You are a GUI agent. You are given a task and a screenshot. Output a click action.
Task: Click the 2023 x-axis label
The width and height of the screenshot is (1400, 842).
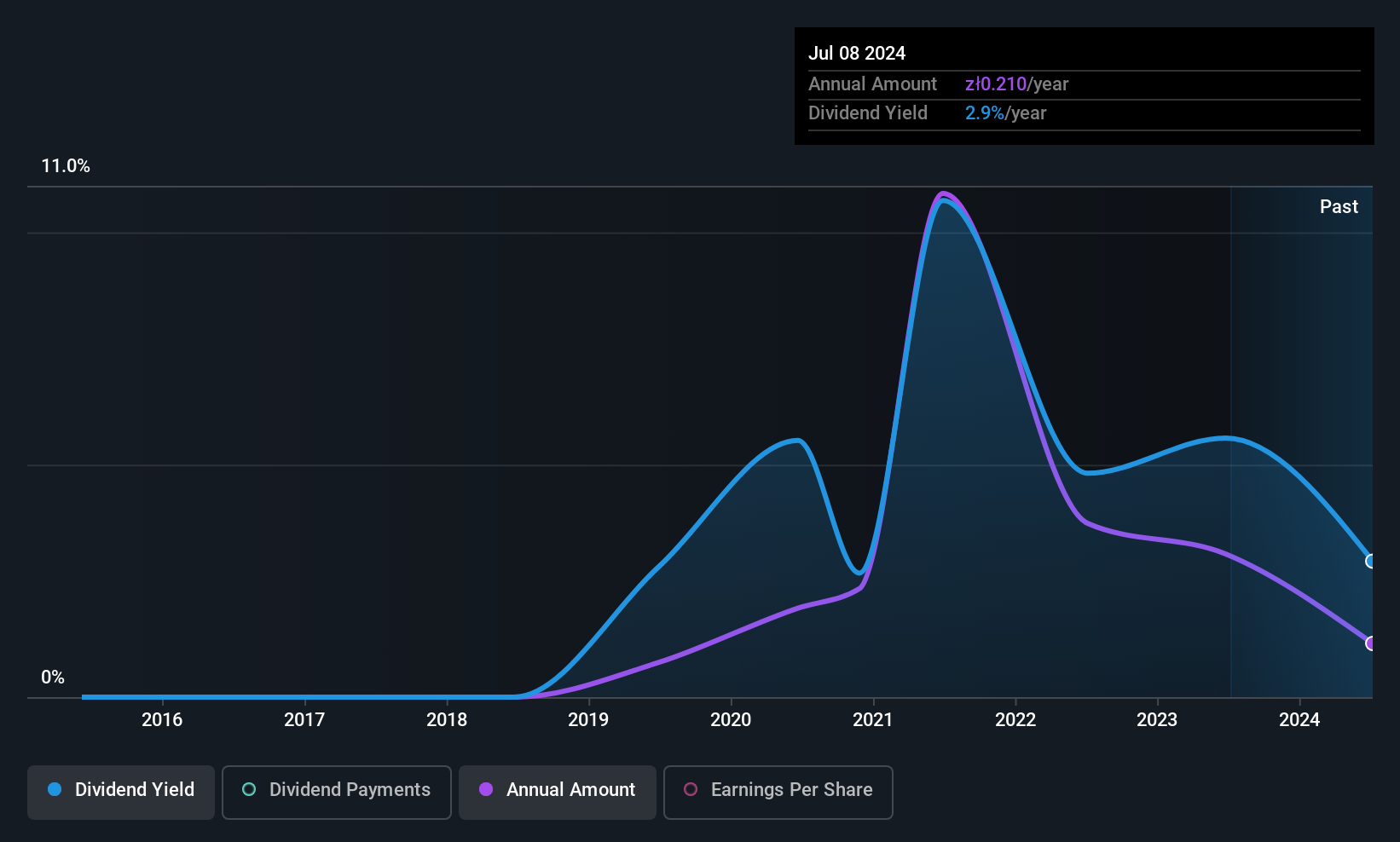pyautogui.click(x=1157, y=719)
